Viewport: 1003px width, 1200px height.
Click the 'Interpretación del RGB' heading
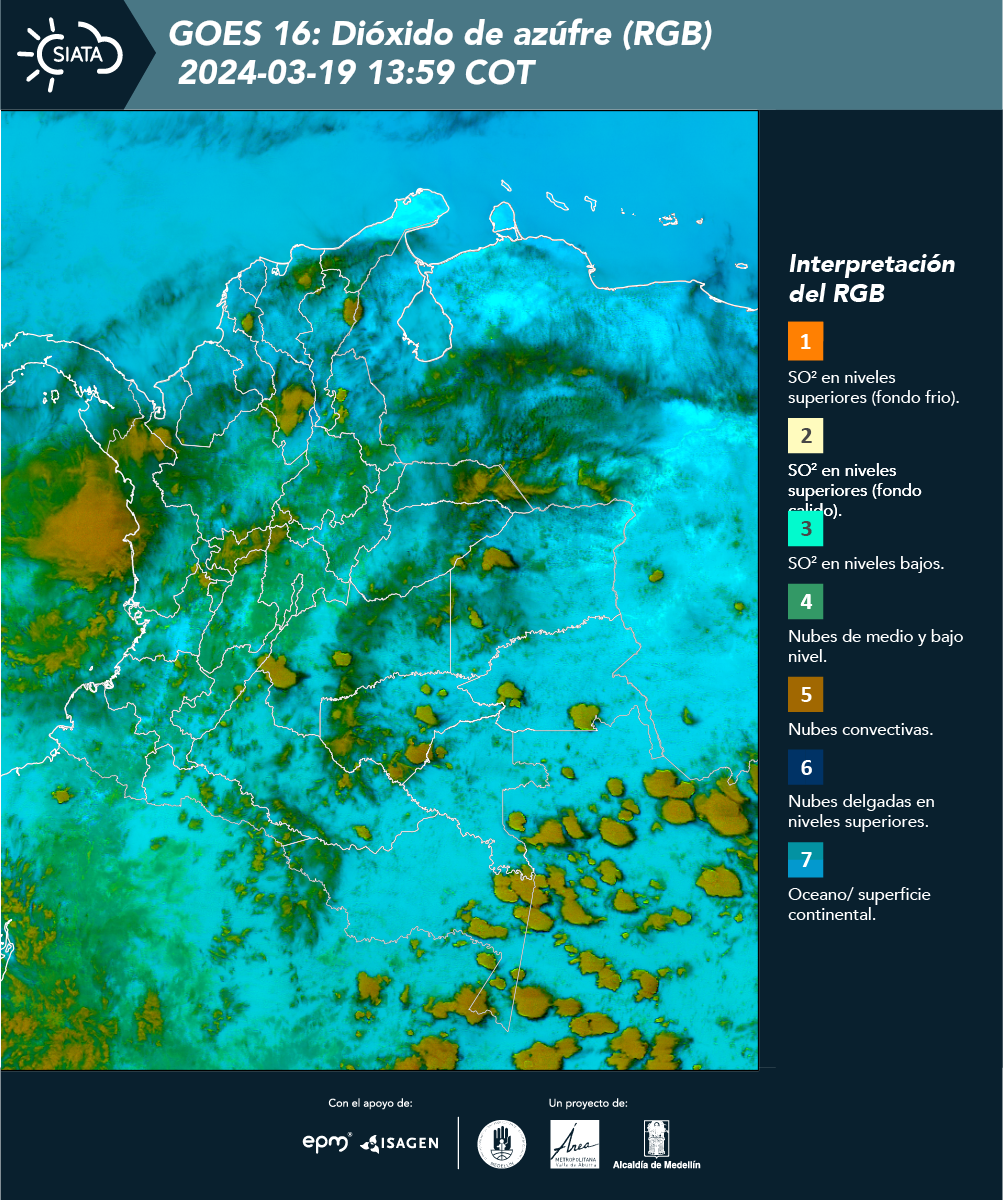871,279
